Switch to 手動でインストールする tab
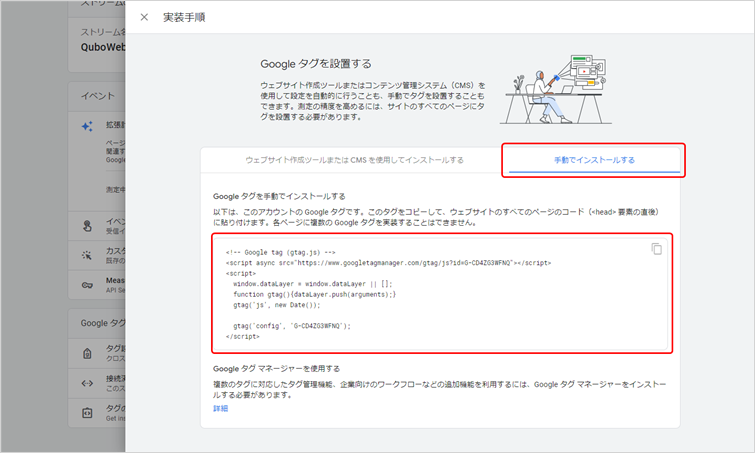This screenshot has width=755, height=453. click(594, 160)
